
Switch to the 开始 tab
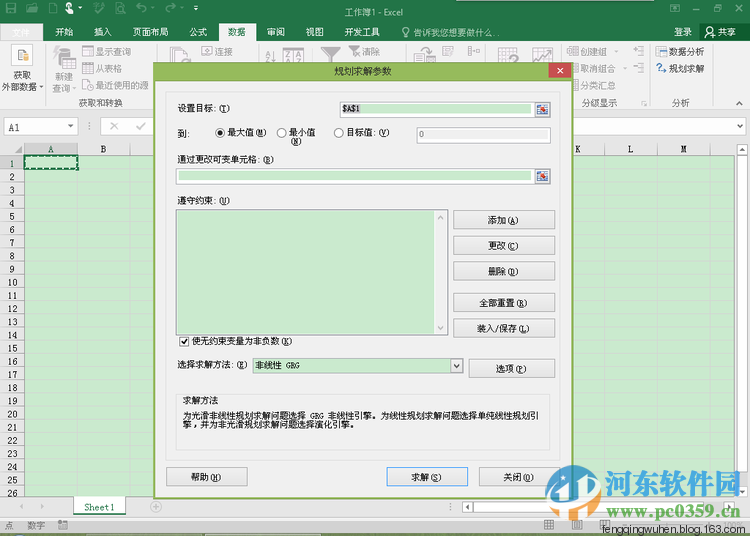tap(64, 32)
